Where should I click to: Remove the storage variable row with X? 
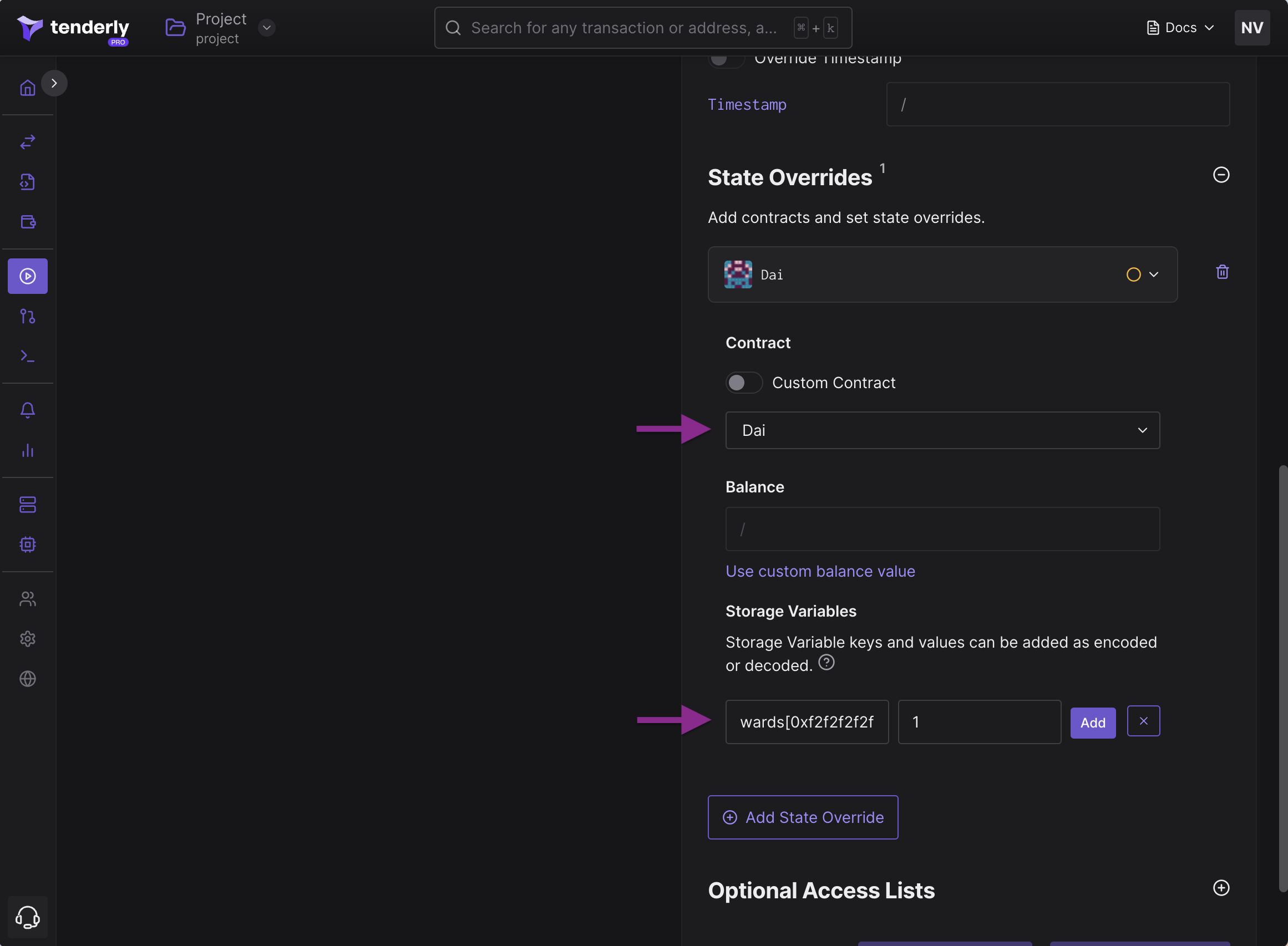tap(1143, 721)
